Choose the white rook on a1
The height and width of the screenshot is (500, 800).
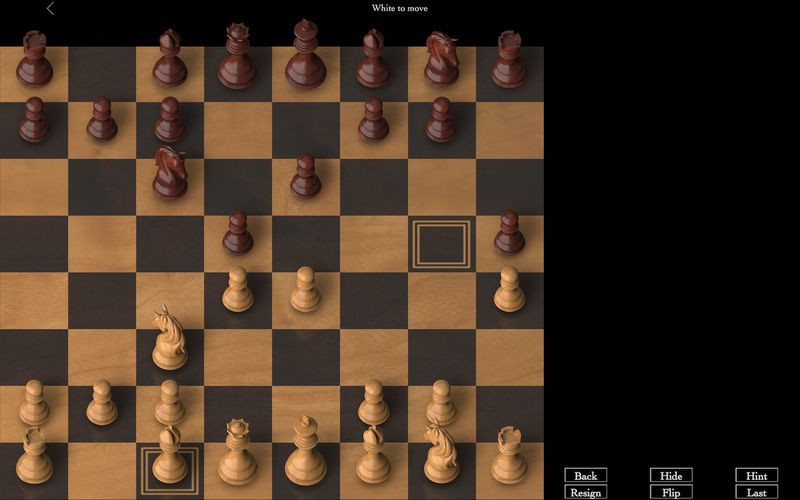click(34, 456)
